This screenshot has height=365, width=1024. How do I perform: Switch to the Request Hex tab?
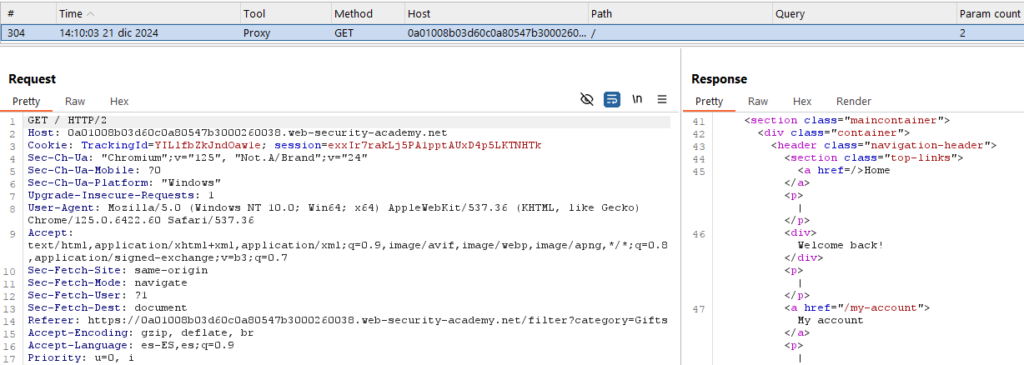pos(119,101)
